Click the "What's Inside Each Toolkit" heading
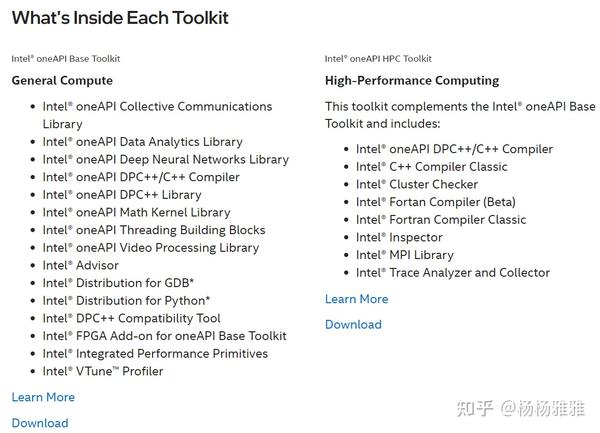The height and width of the screenshot is (433, 600). (x=120, y=18)
